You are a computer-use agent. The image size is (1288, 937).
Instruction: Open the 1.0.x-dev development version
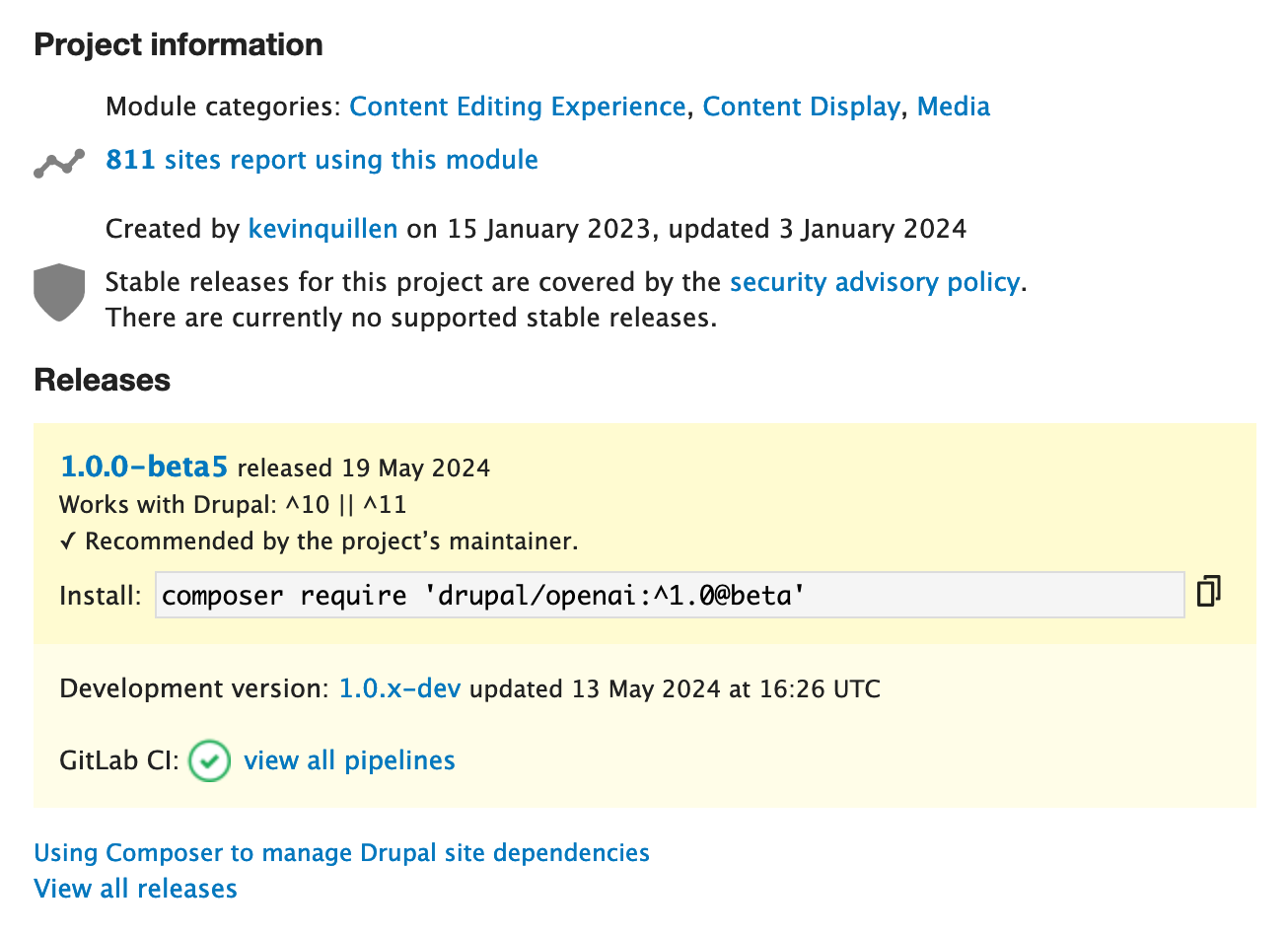399,688
